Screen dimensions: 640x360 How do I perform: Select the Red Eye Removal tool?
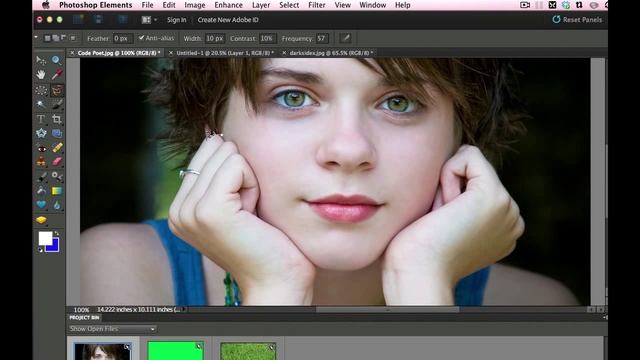41,148
